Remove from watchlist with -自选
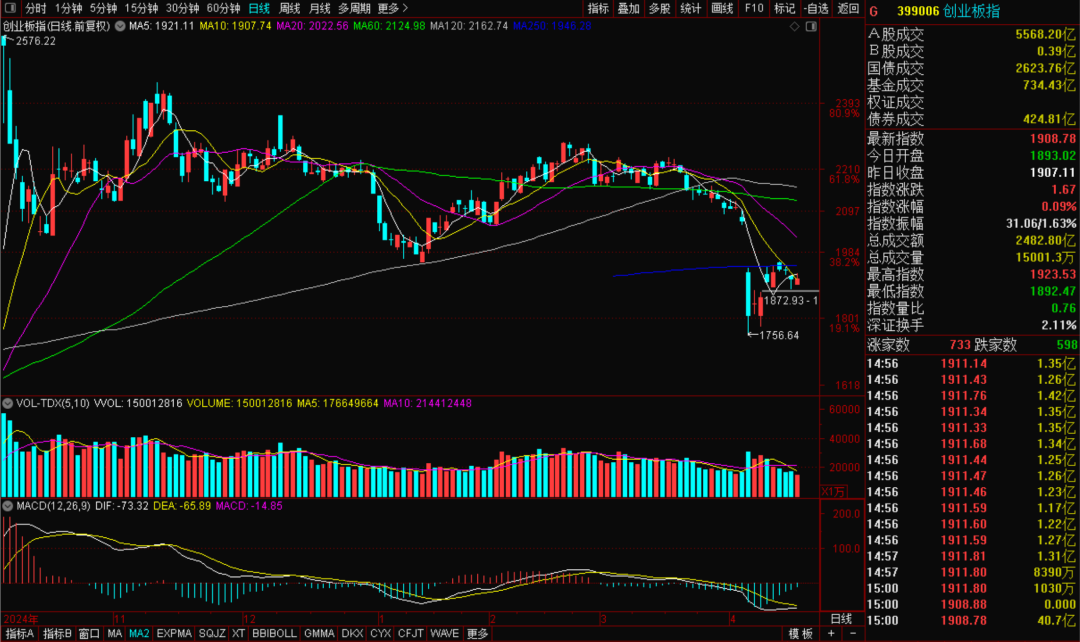 816,8
